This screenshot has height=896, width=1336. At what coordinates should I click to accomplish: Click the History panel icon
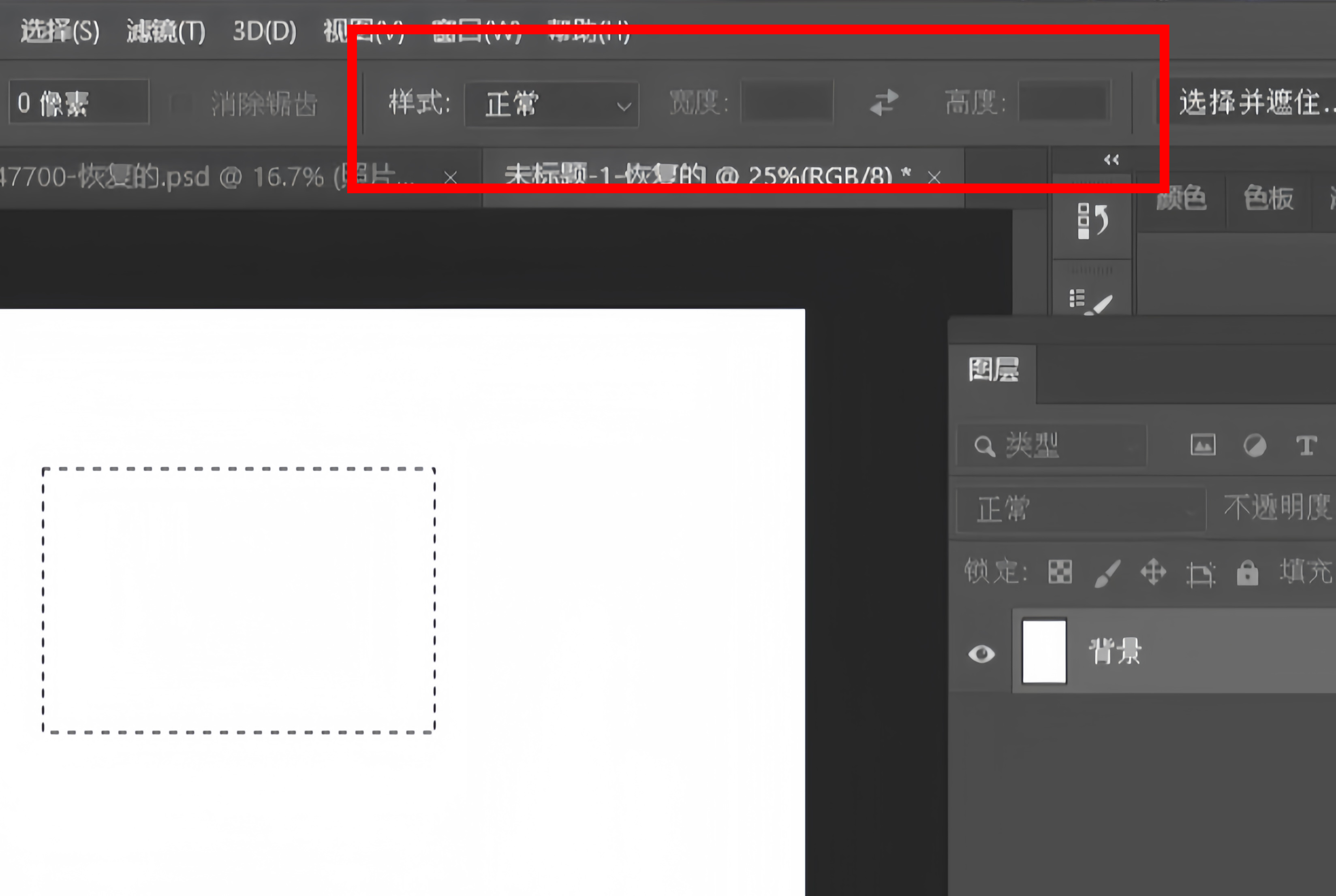point(1092,221)
